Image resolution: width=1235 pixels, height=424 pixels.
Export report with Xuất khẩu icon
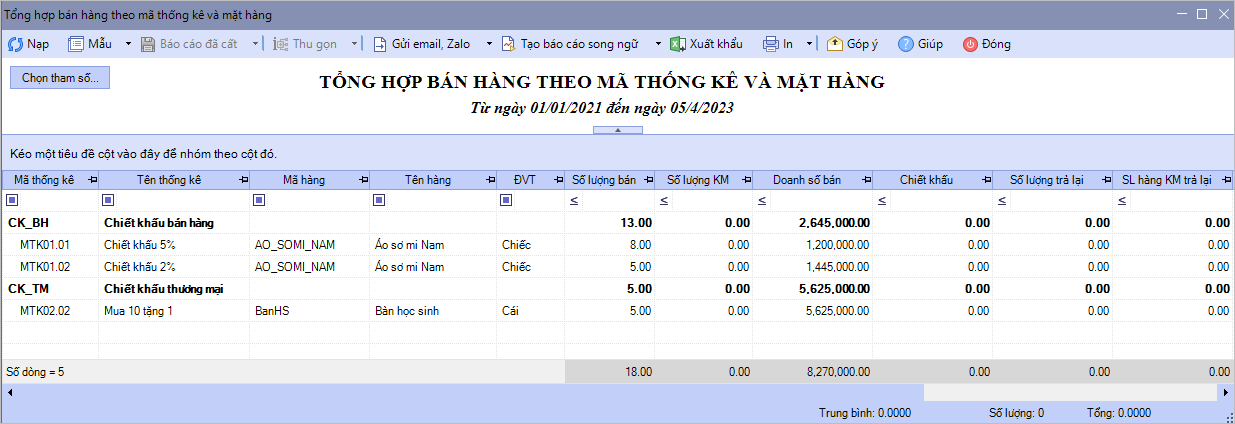(677, 44)
